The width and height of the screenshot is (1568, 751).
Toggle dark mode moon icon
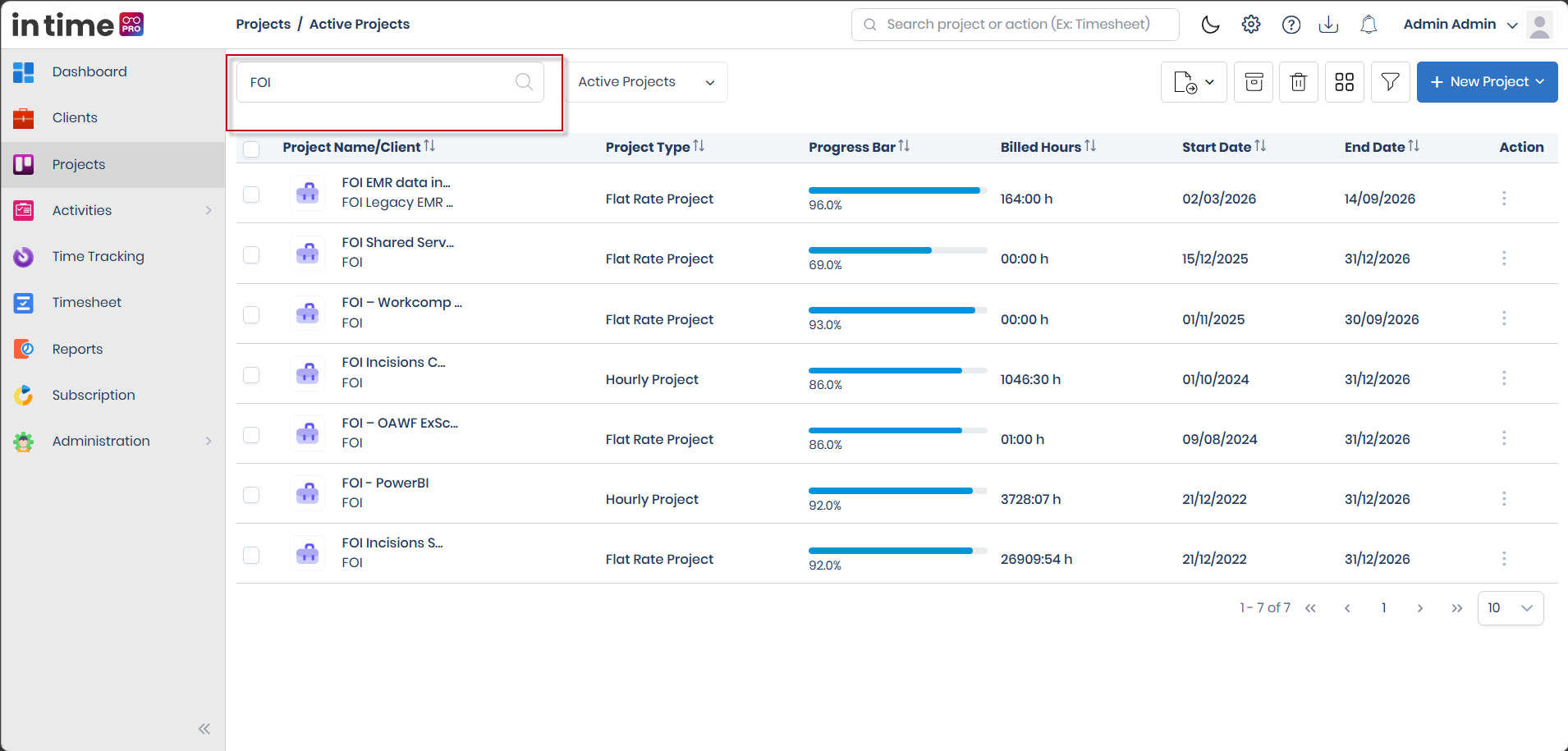pyautogui.click(x=1210, y=25)
